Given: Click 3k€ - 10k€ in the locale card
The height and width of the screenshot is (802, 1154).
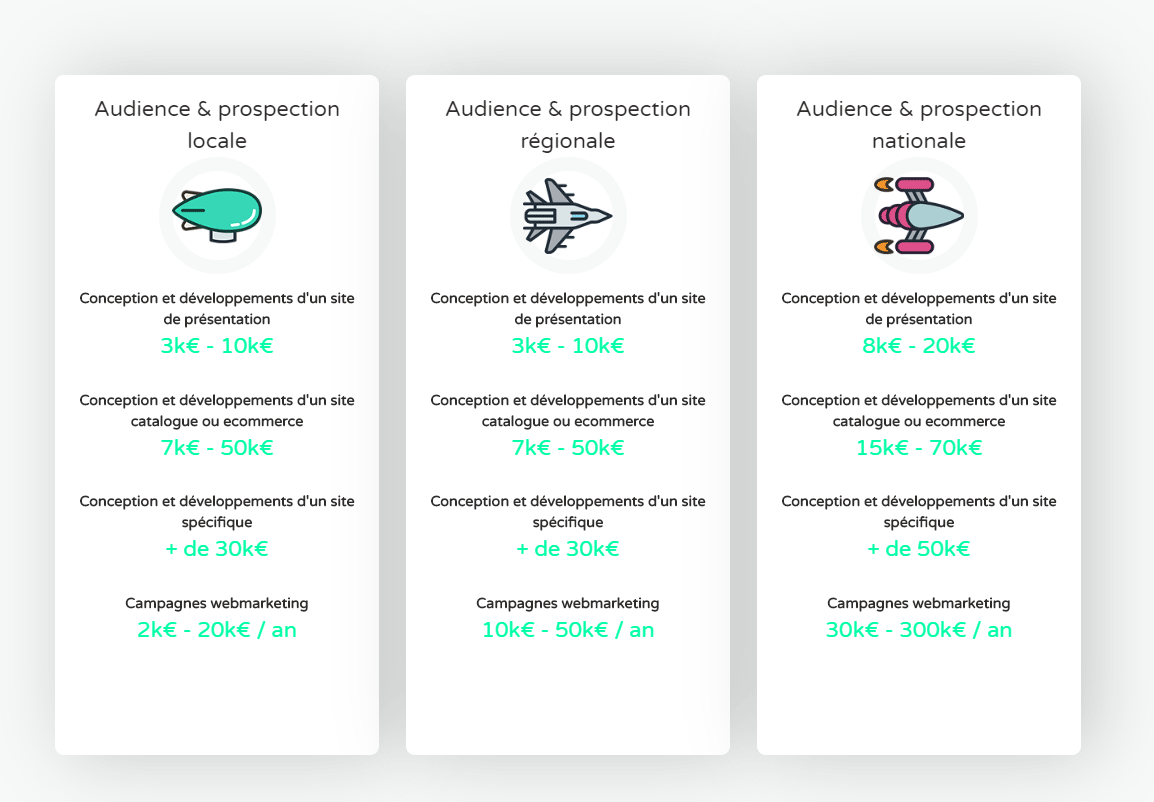Looking at the screenshot, I should 217,346.
